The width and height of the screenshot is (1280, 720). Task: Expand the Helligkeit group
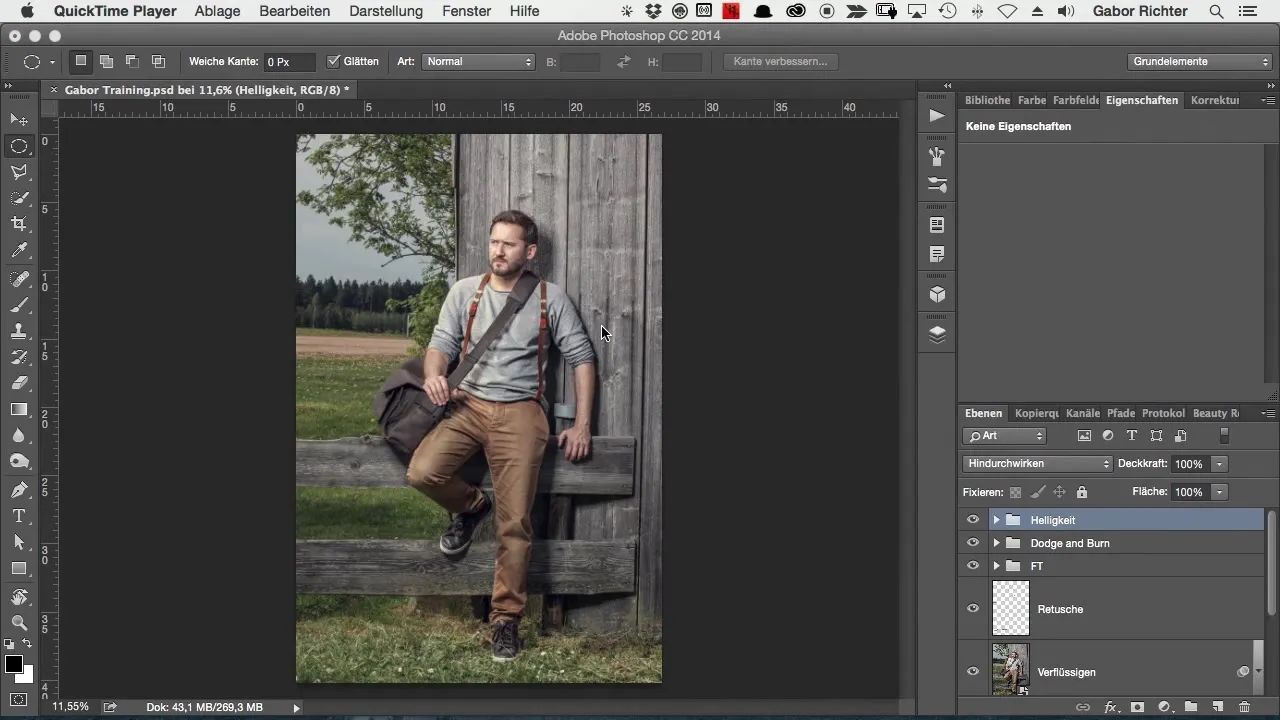click(x=996, y=520)
